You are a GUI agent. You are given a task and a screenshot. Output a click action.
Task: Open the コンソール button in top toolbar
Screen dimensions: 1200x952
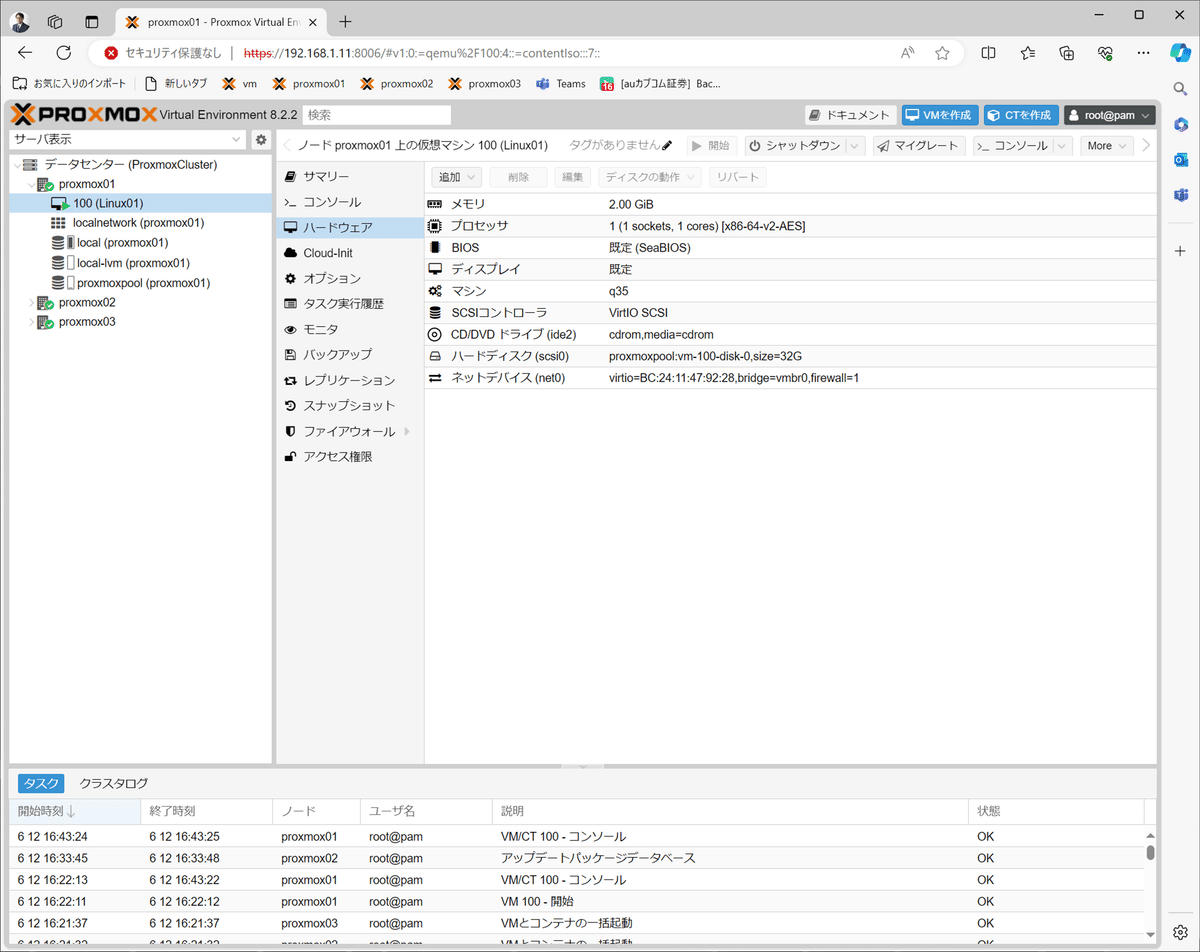click(x=1013, y=146)
